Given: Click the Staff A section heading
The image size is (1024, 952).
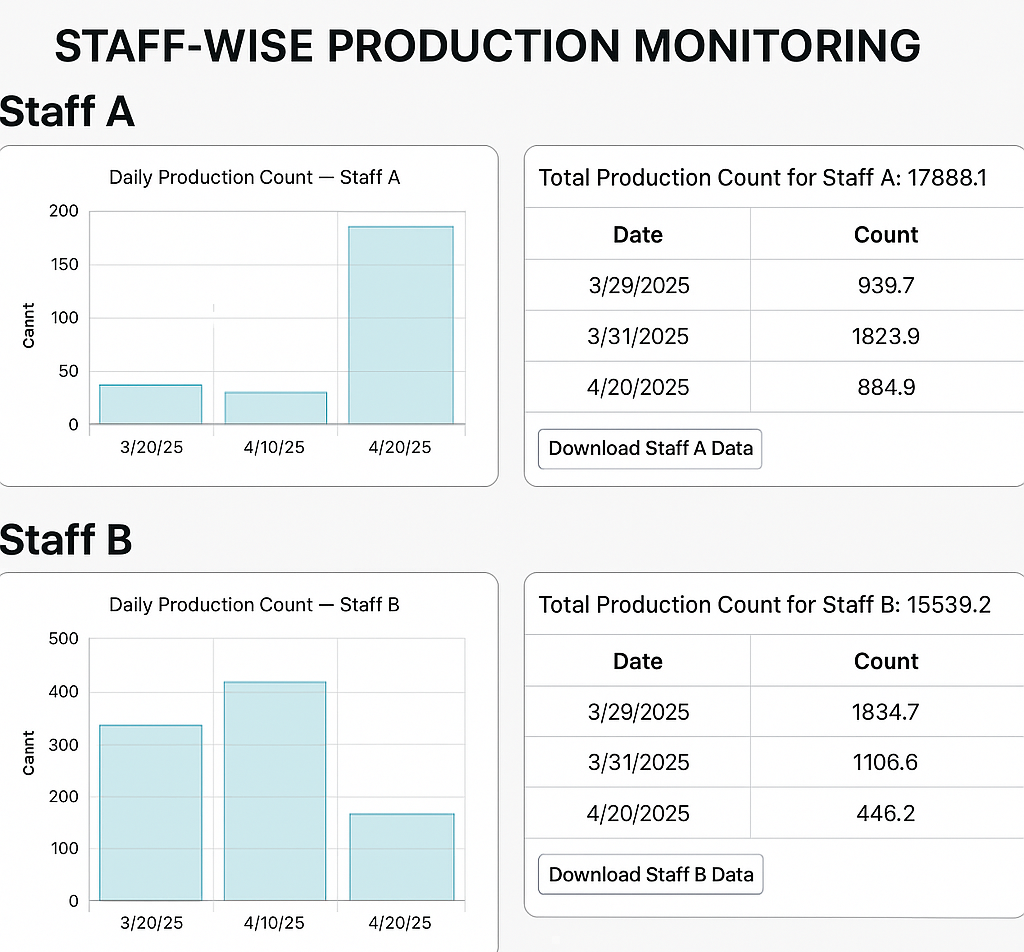Looking at the screenshot, I should click(x=67, y=112).
